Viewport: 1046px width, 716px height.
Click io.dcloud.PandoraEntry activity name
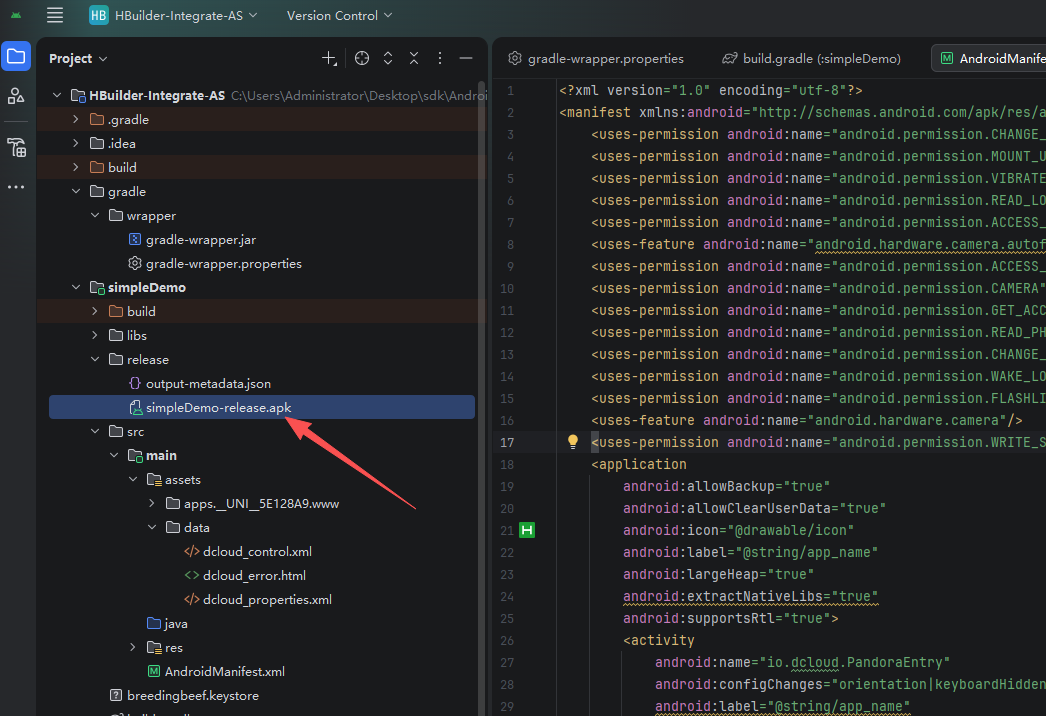[x=854, y=663]
